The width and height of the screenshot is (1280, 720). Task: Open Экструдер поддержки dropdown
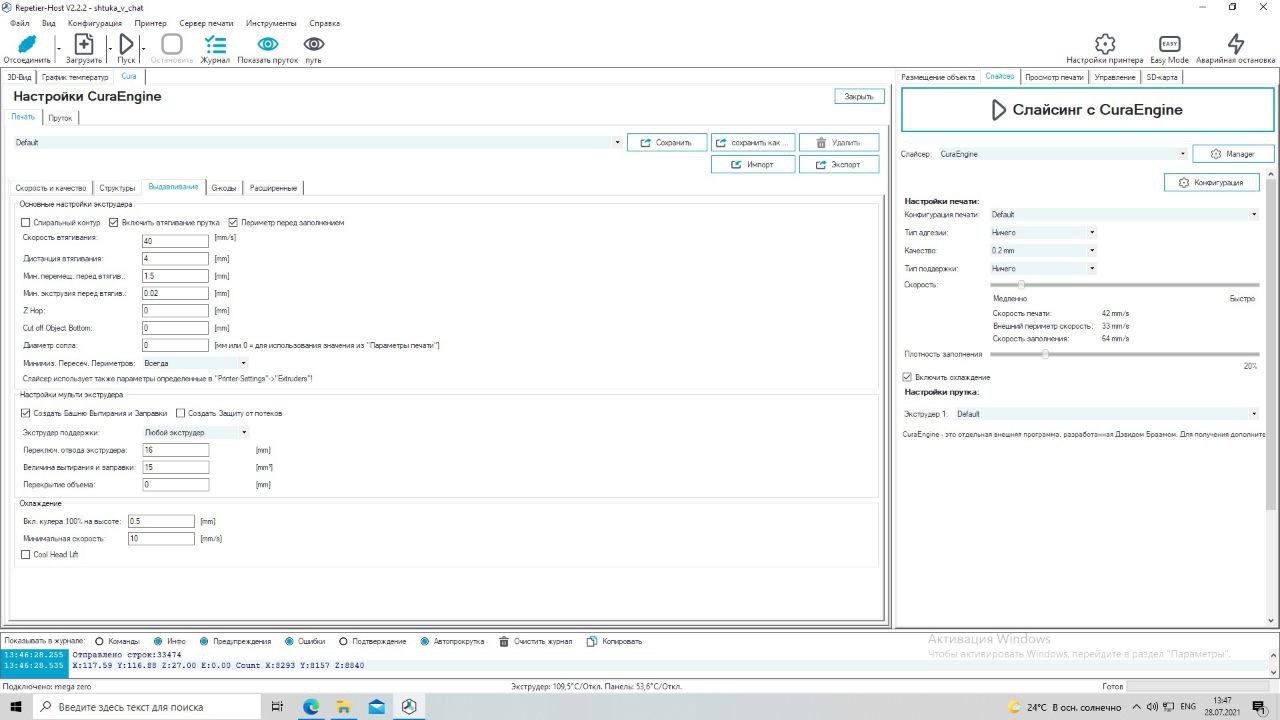point(196,433)
